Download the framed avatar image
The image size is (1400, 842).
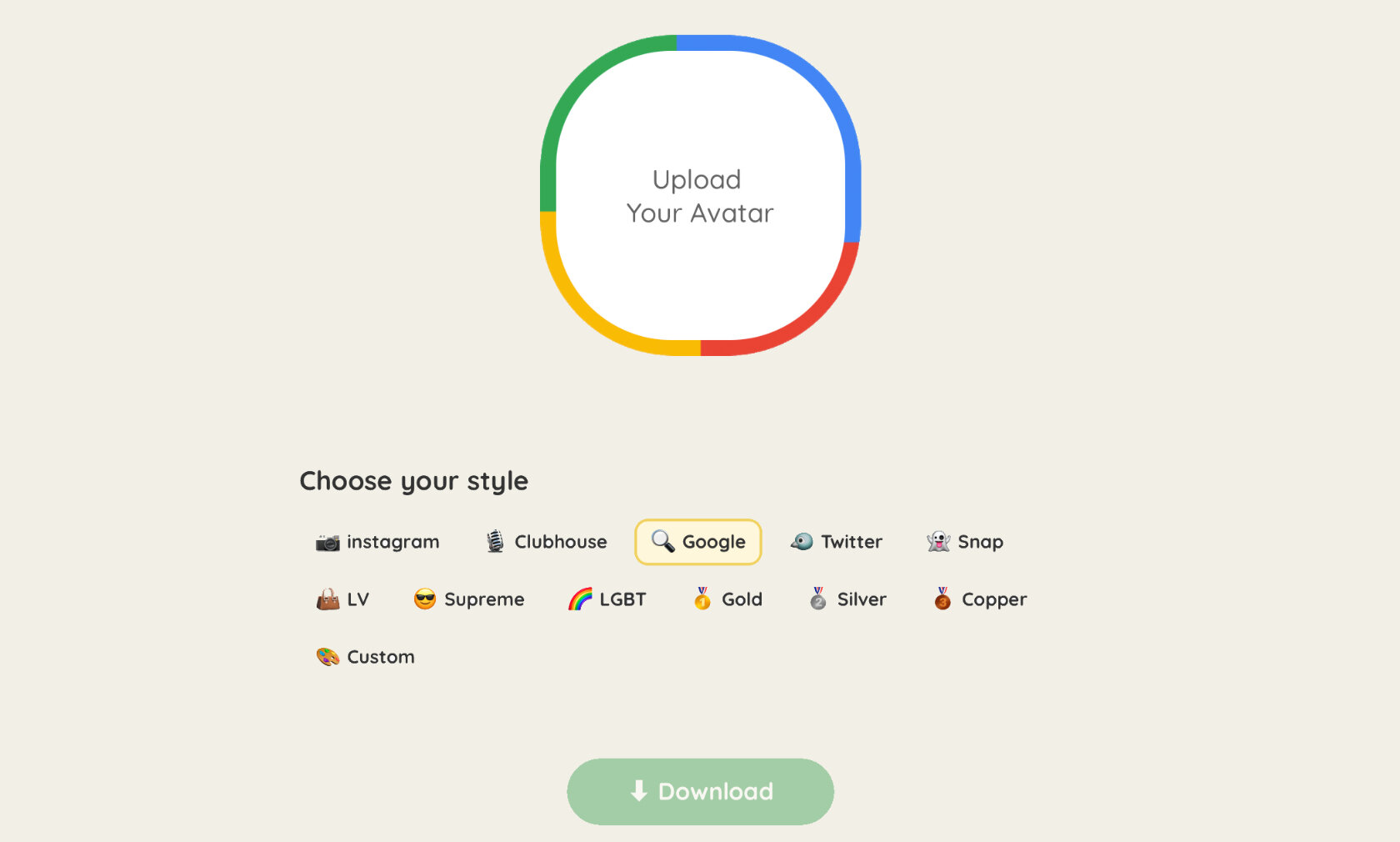701,792
